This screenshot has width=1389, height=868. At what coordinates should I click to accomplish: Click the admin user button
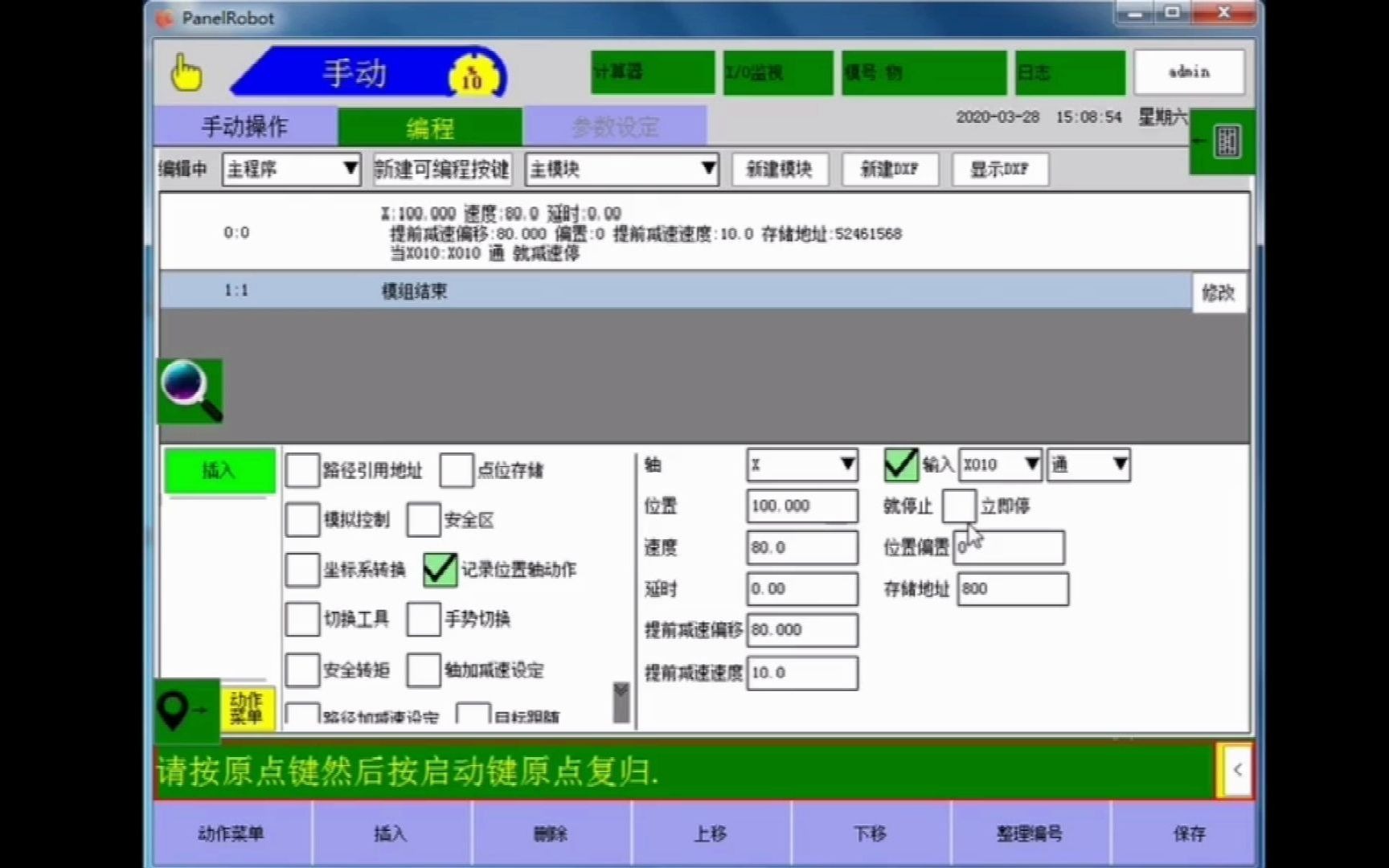[x=1190, y=72]
